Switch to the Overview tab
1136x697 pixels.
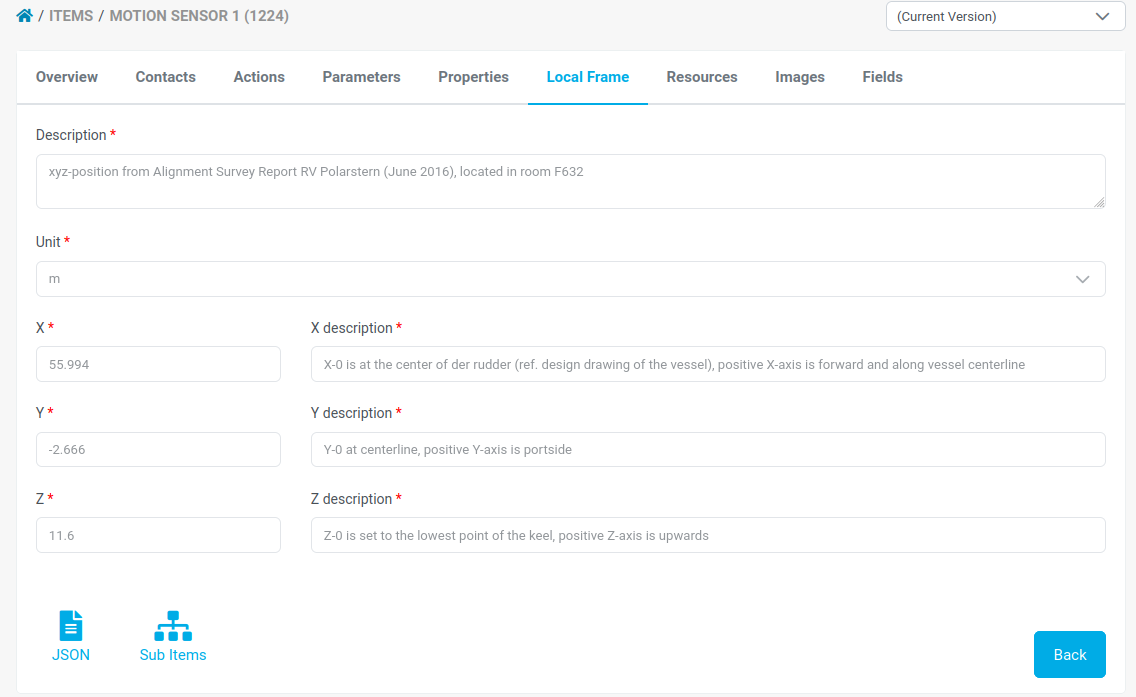(67, 77)
